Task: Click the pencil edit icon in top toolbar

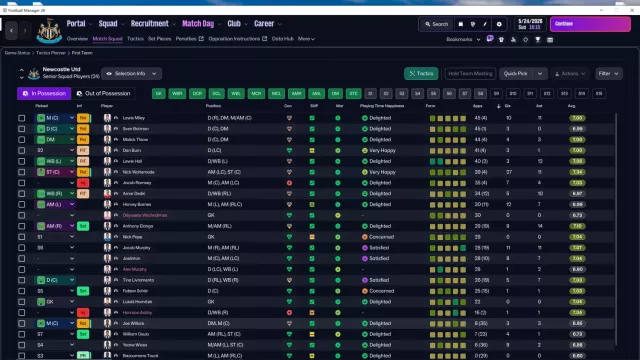Action: coord(485,24)
